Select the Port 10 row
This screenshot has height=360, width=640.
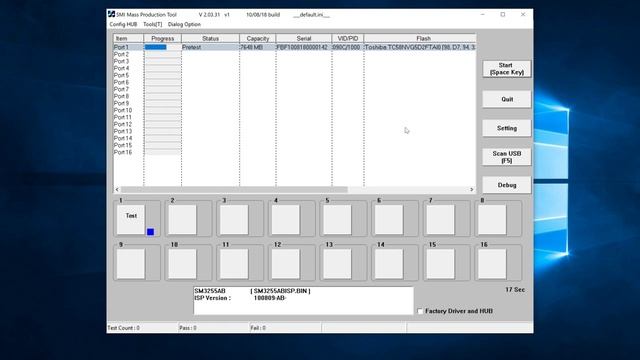point(294,110)
